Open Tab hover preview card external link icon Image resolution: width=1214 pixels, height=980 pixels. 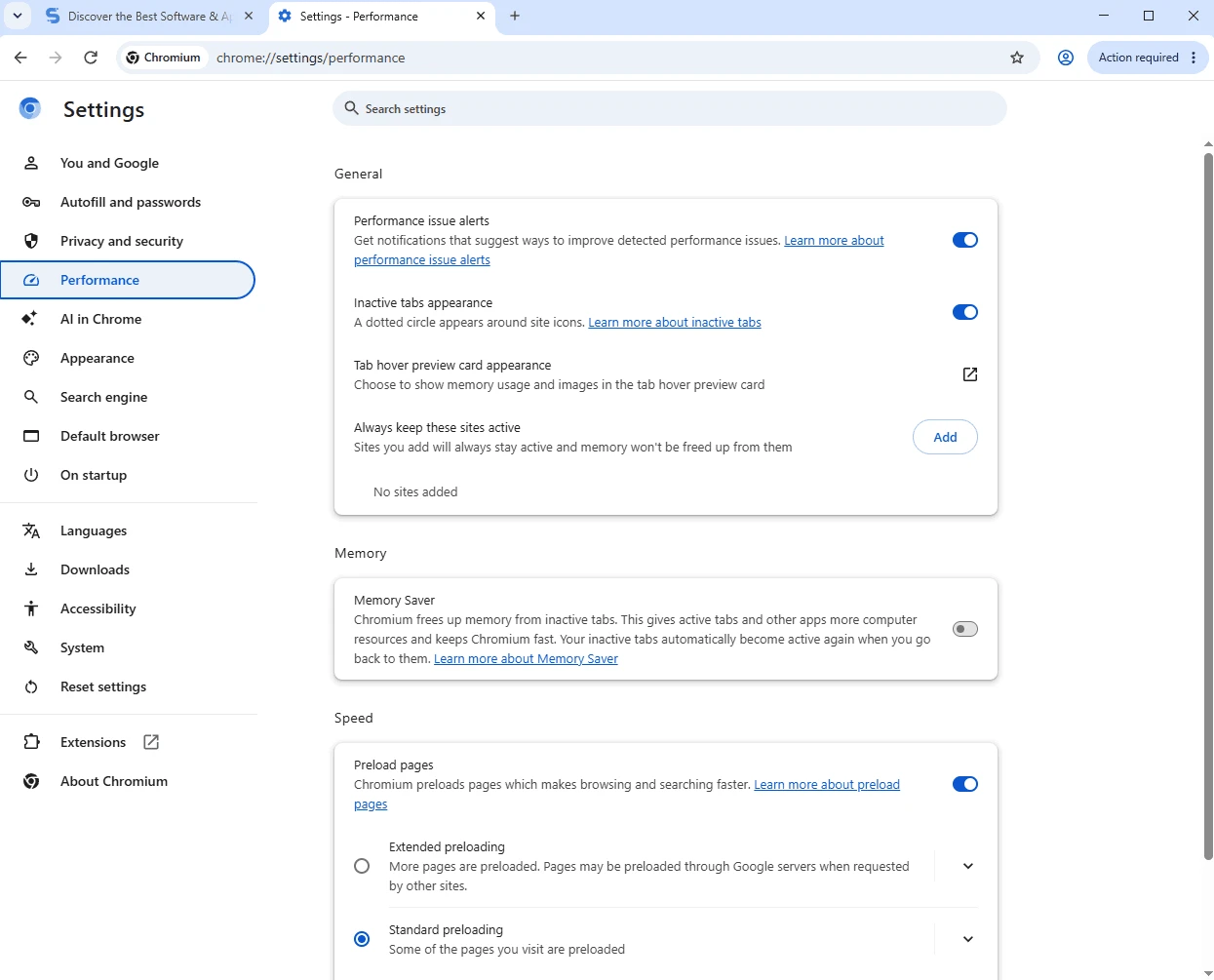970,374
